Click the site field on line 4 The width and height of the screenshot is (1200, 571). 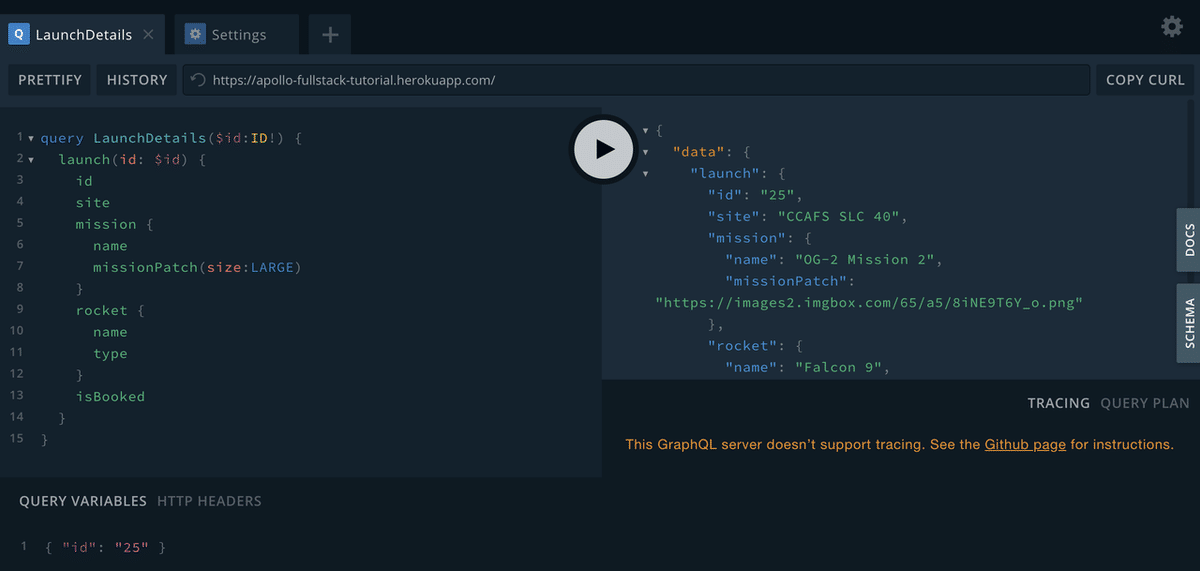coord(93,203)
